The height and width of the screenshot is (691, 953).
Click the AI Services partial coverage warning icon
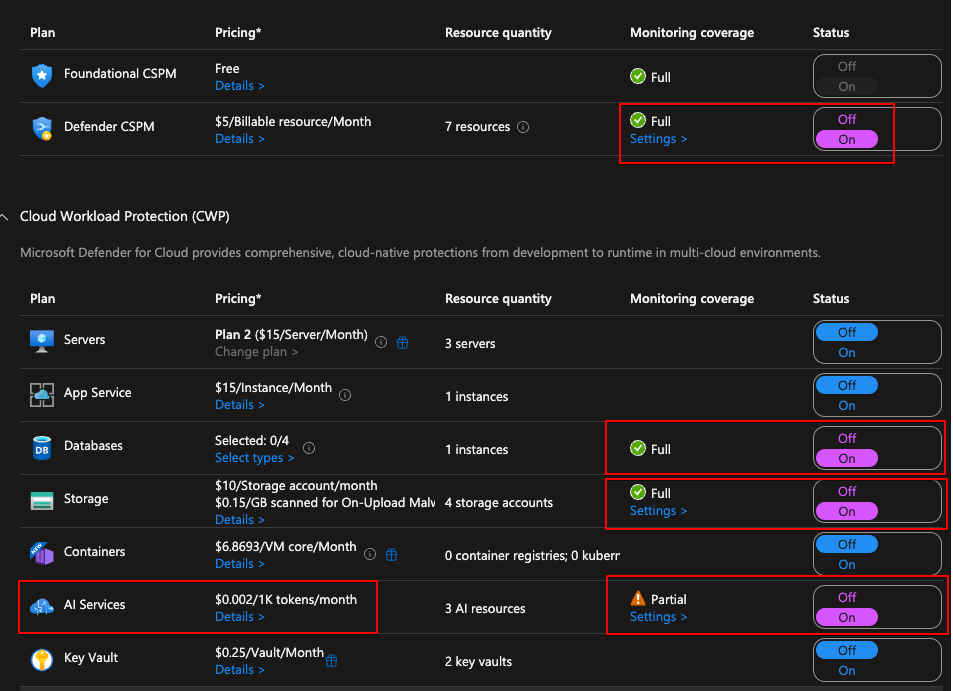(638, 599)
